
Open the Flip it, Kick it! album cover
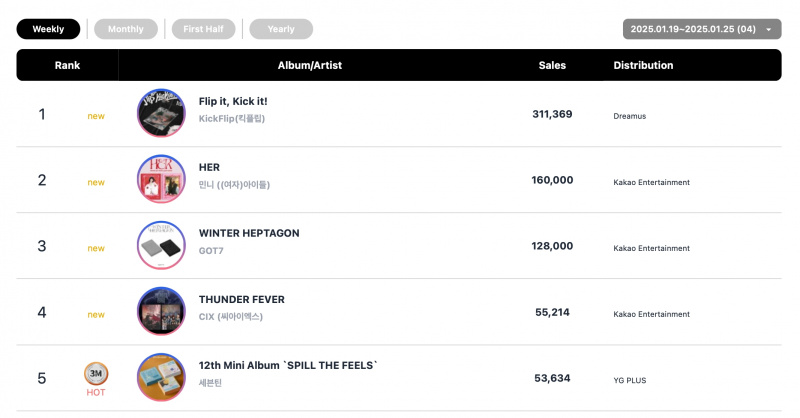pos(161,113)
